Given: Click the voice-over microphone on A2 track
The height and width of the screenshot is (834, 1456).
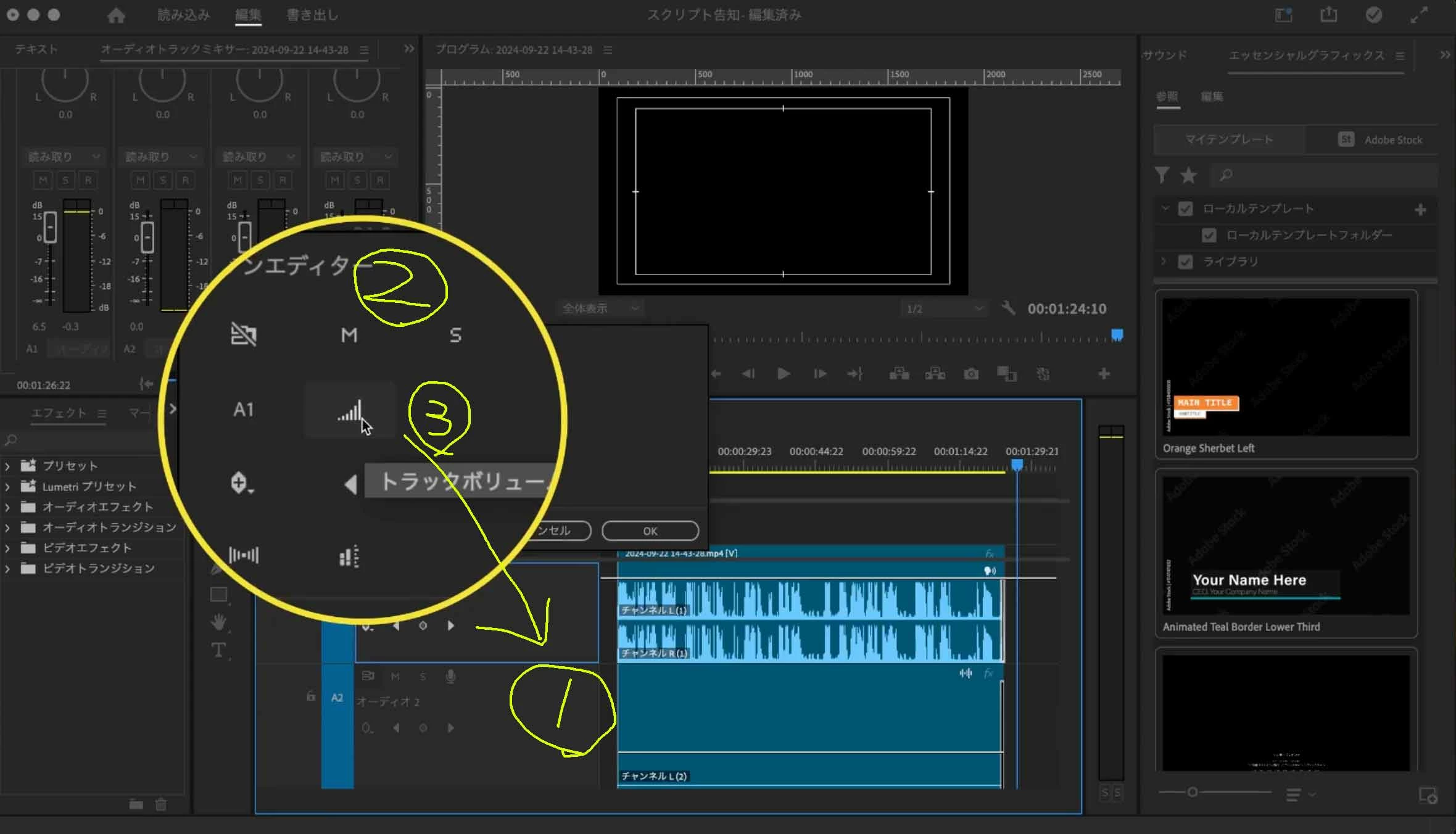Looking at the screenshot, I should [x=451, y=677].
